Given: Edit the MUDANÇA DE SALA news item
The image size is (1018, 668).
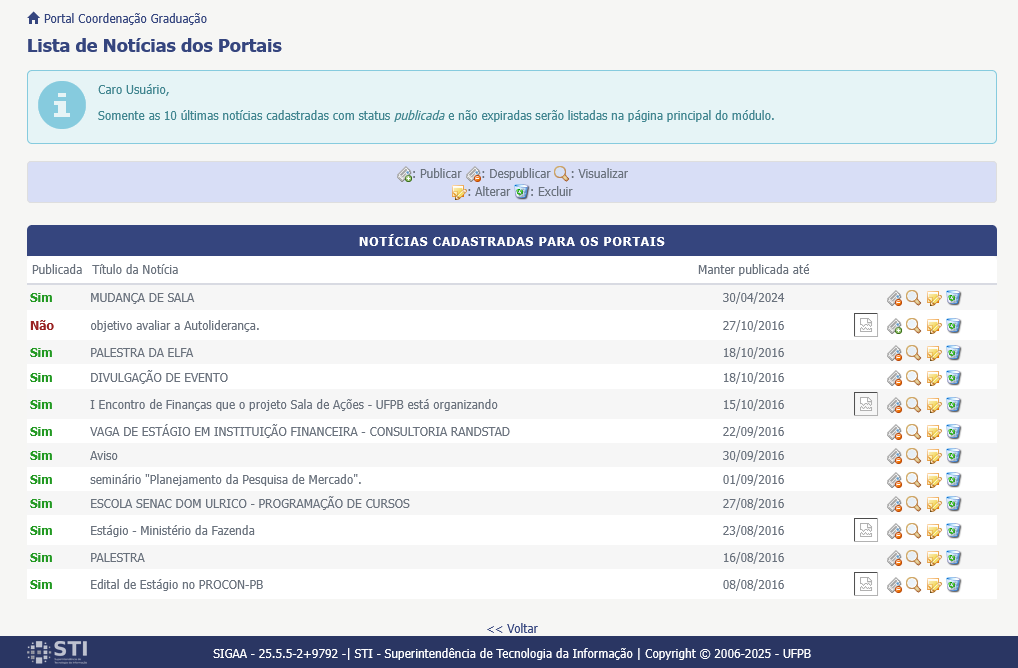Looking at the screenshot, I should pyautogui.click(x=934, y=298).
